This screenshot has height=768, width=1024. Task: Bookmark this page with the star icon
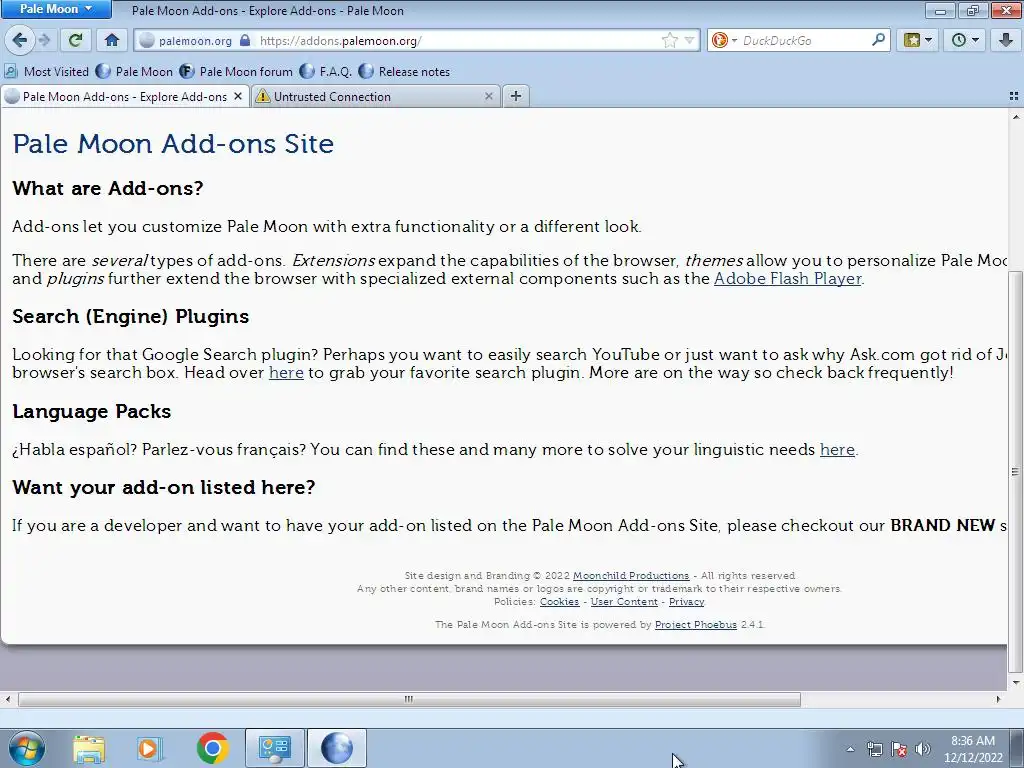pos(669,40)
